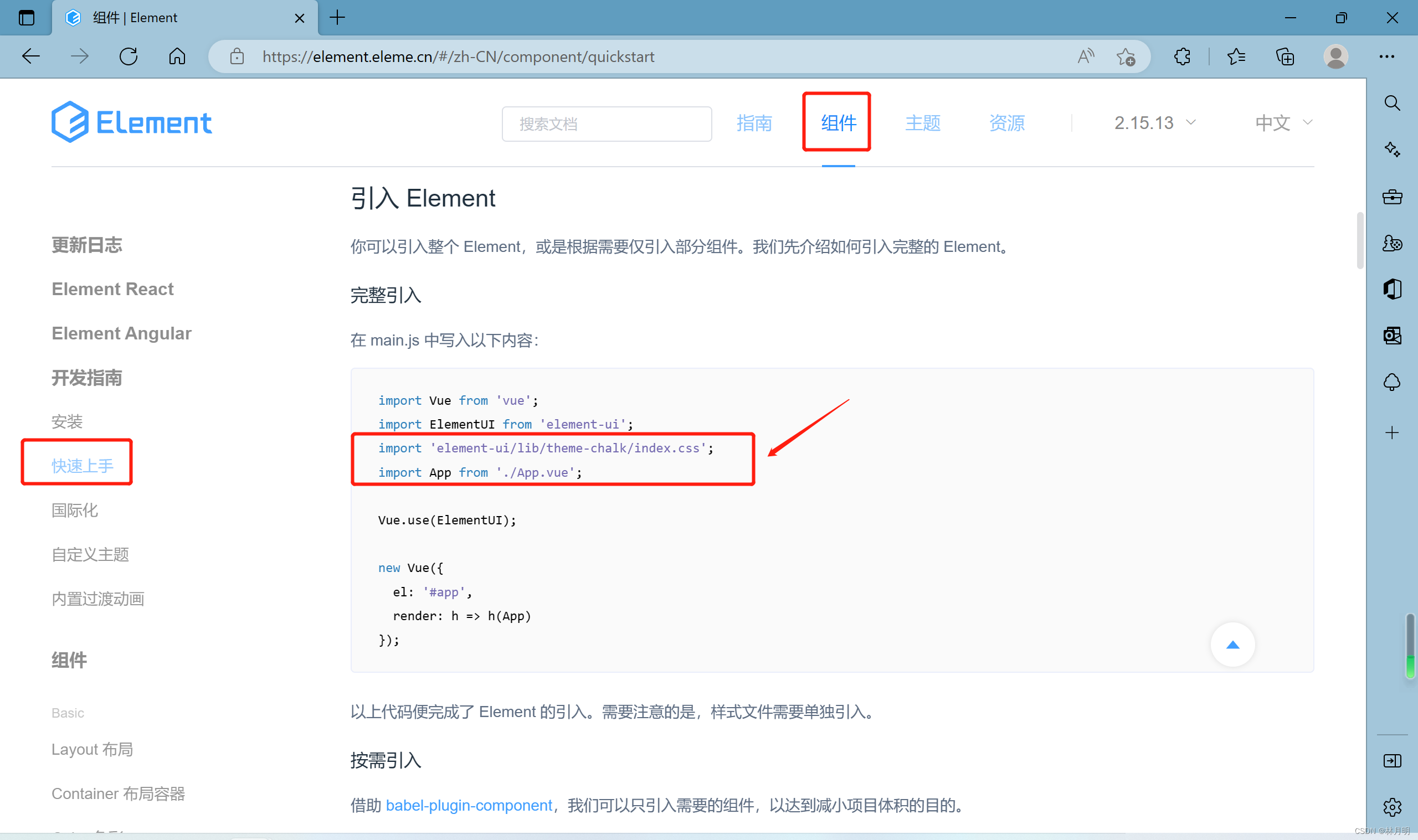Click the Vue.use(ElementUI); code line
Screen dimensions: 1418x840
[x=447, y=519]
